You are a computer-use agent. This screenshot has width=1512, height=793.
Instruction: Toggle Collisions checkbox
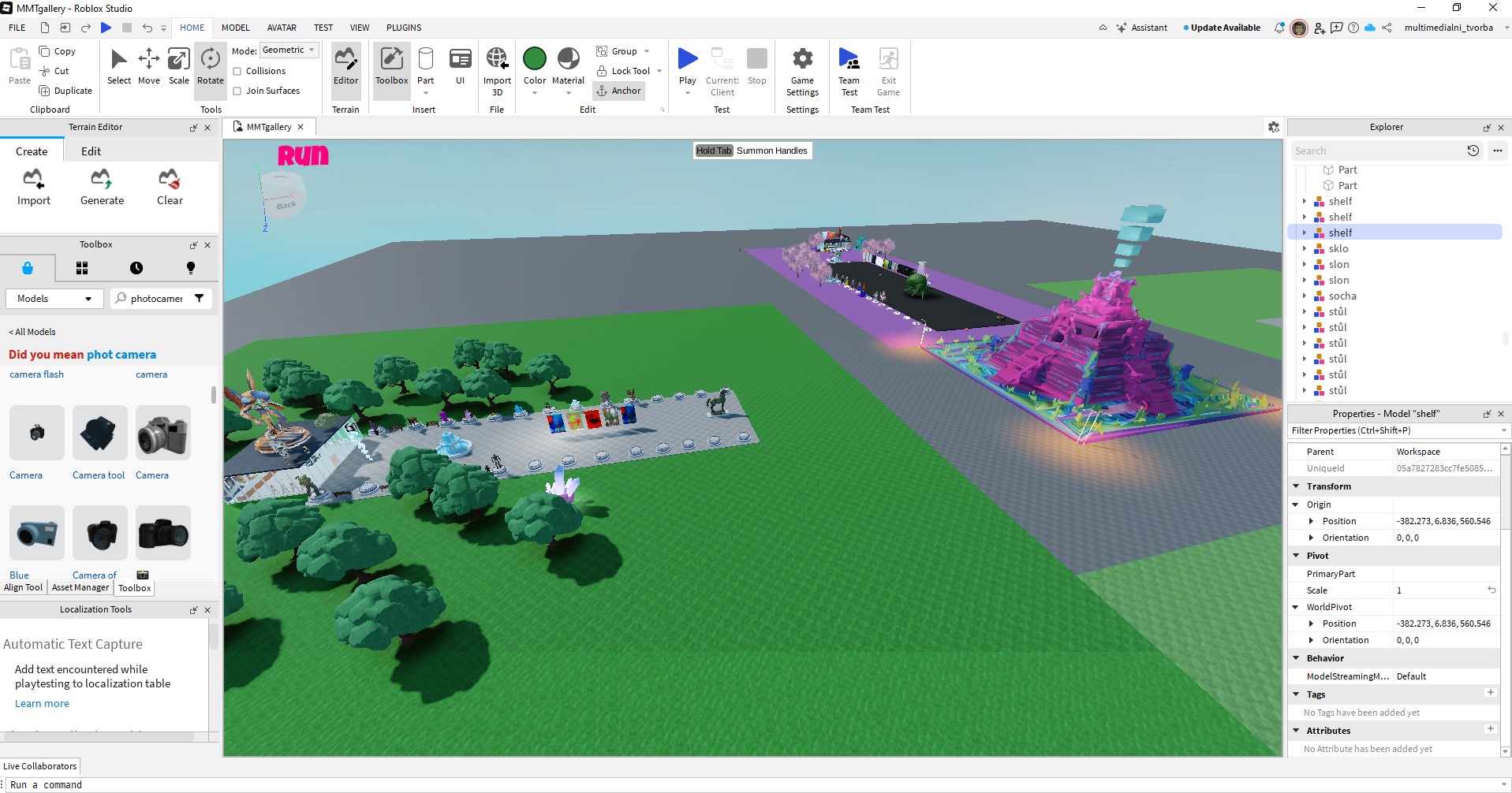[x=237, y=71]
